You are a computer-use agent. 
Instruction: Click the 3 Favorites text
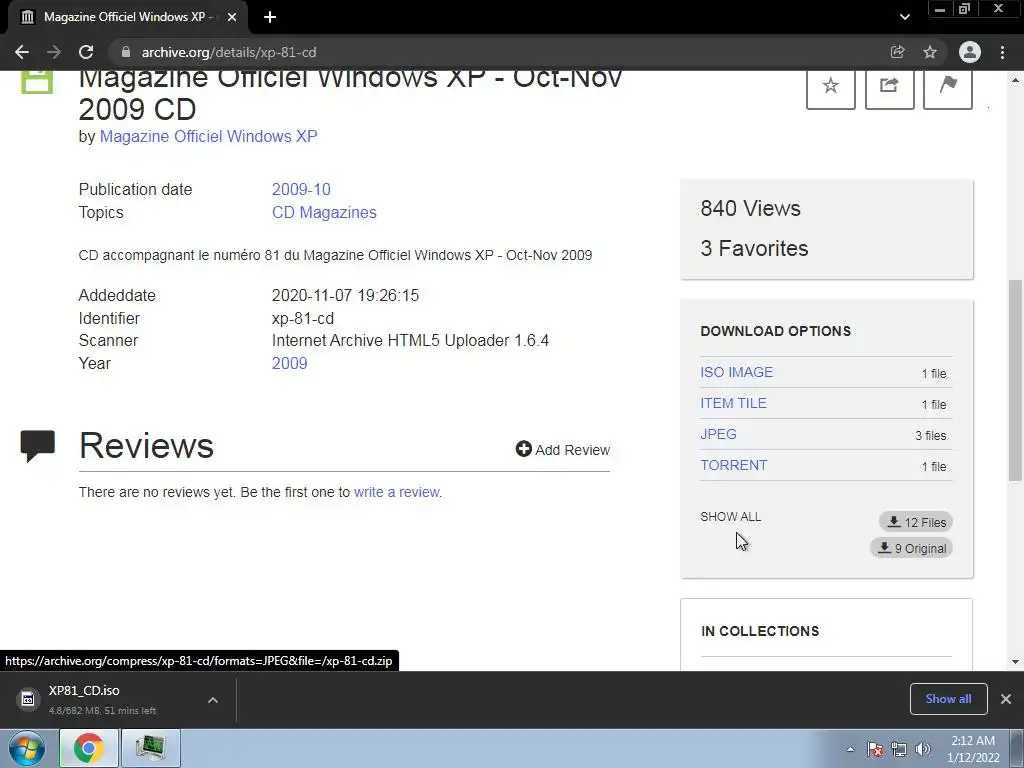(x=754, y=248)
